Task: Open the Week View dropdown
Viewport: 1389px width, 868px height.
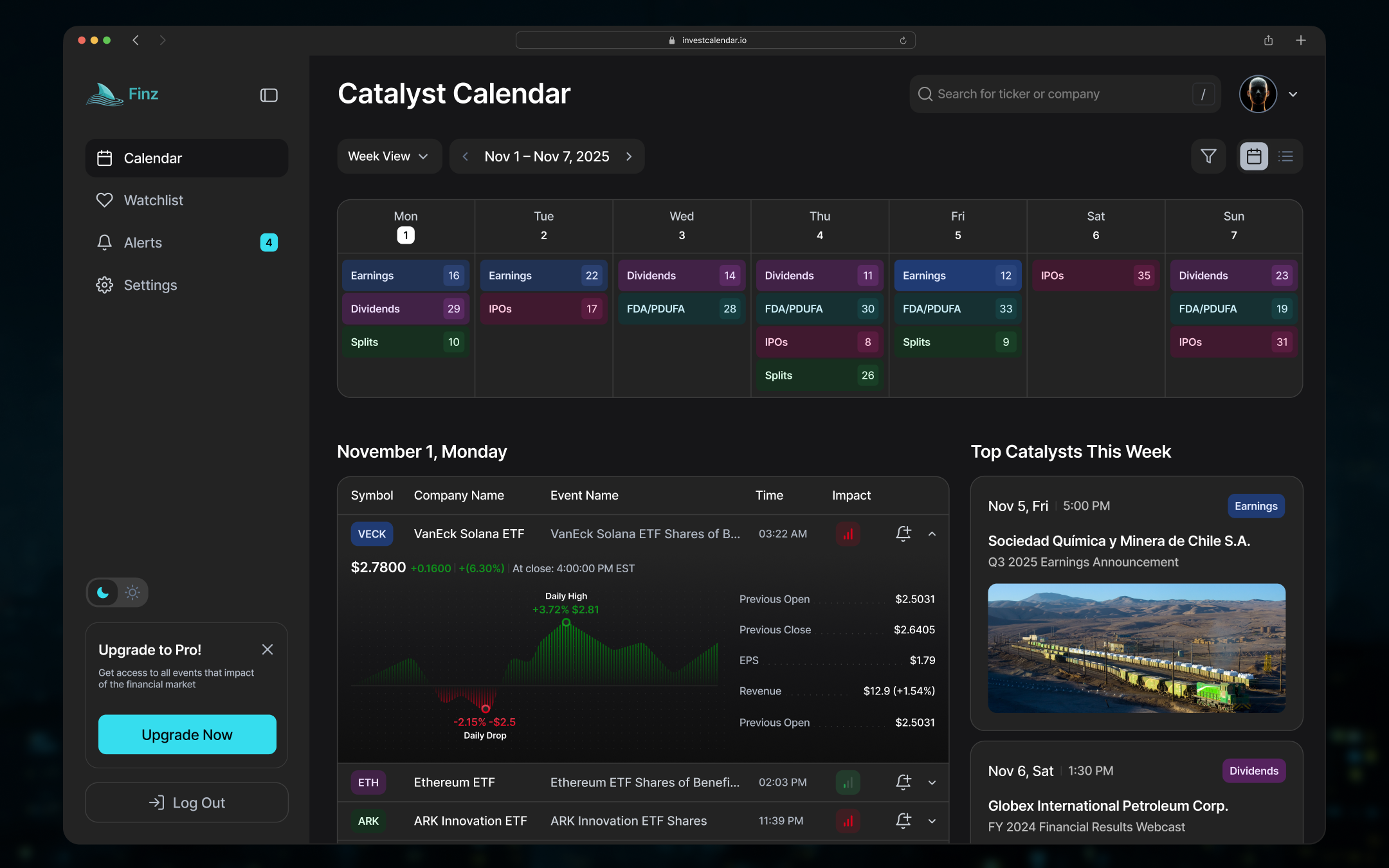Action: tap(388, 156)
